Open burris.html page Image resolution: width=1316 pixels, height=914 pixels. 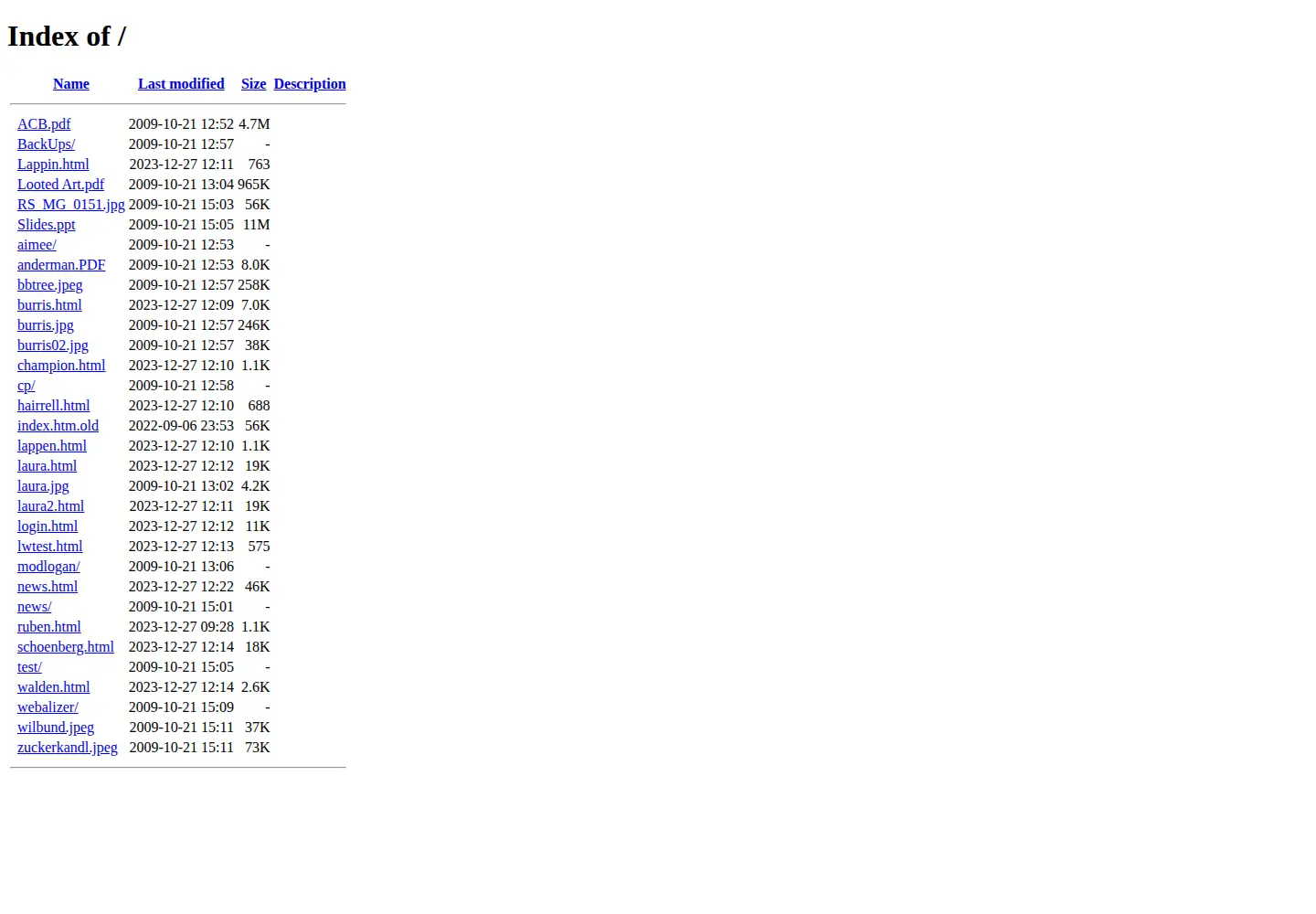pyautogui.click(x=49, y=305)
